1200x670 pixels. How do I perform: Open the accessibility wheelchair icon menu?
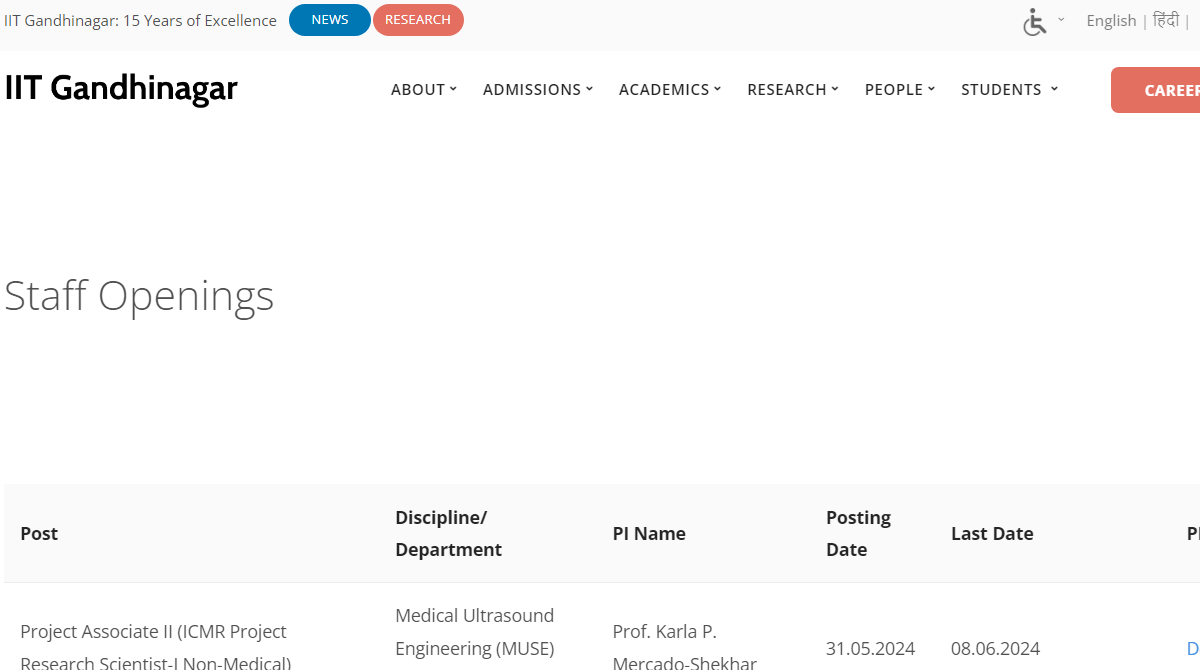point(1035,21)
